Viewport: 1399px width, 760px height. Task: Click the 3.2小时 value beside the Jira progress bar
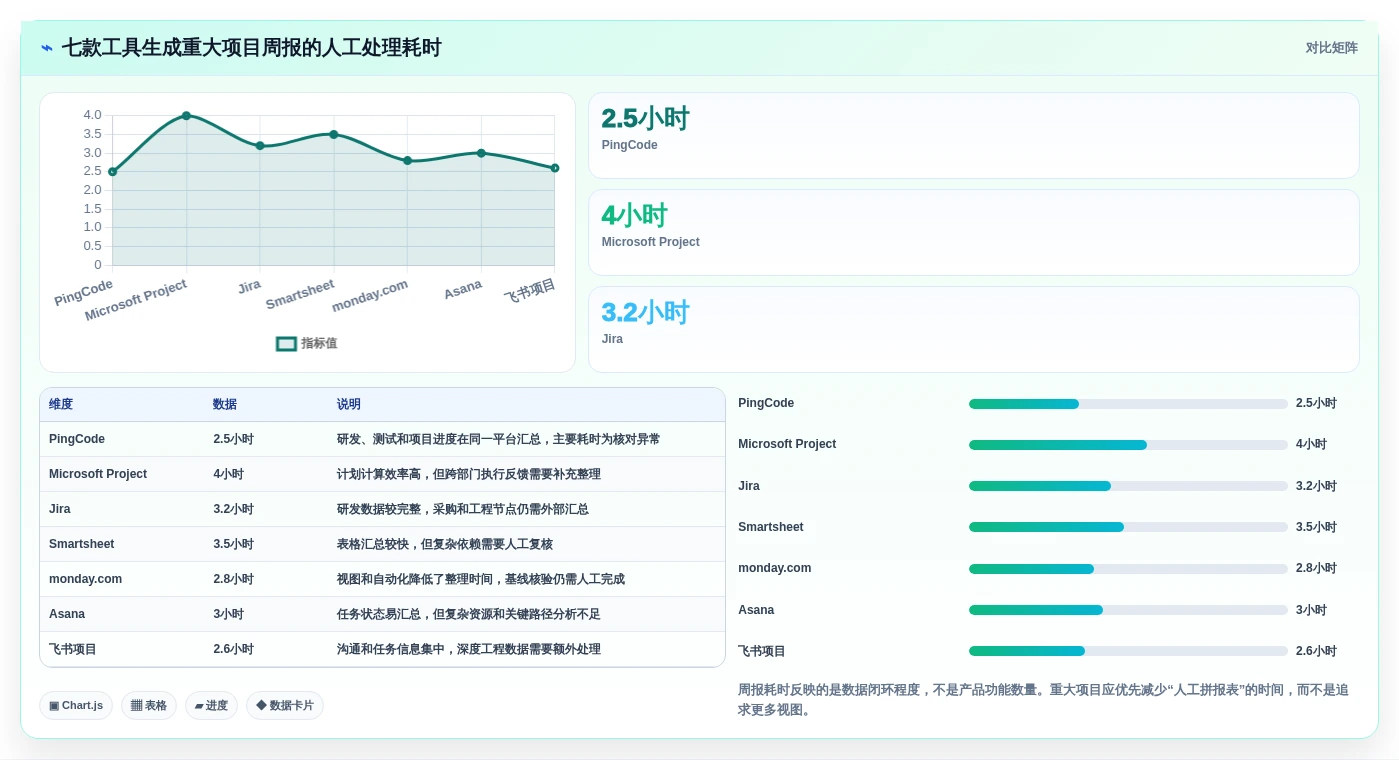pyautogui.click(x=1316, y=486)
